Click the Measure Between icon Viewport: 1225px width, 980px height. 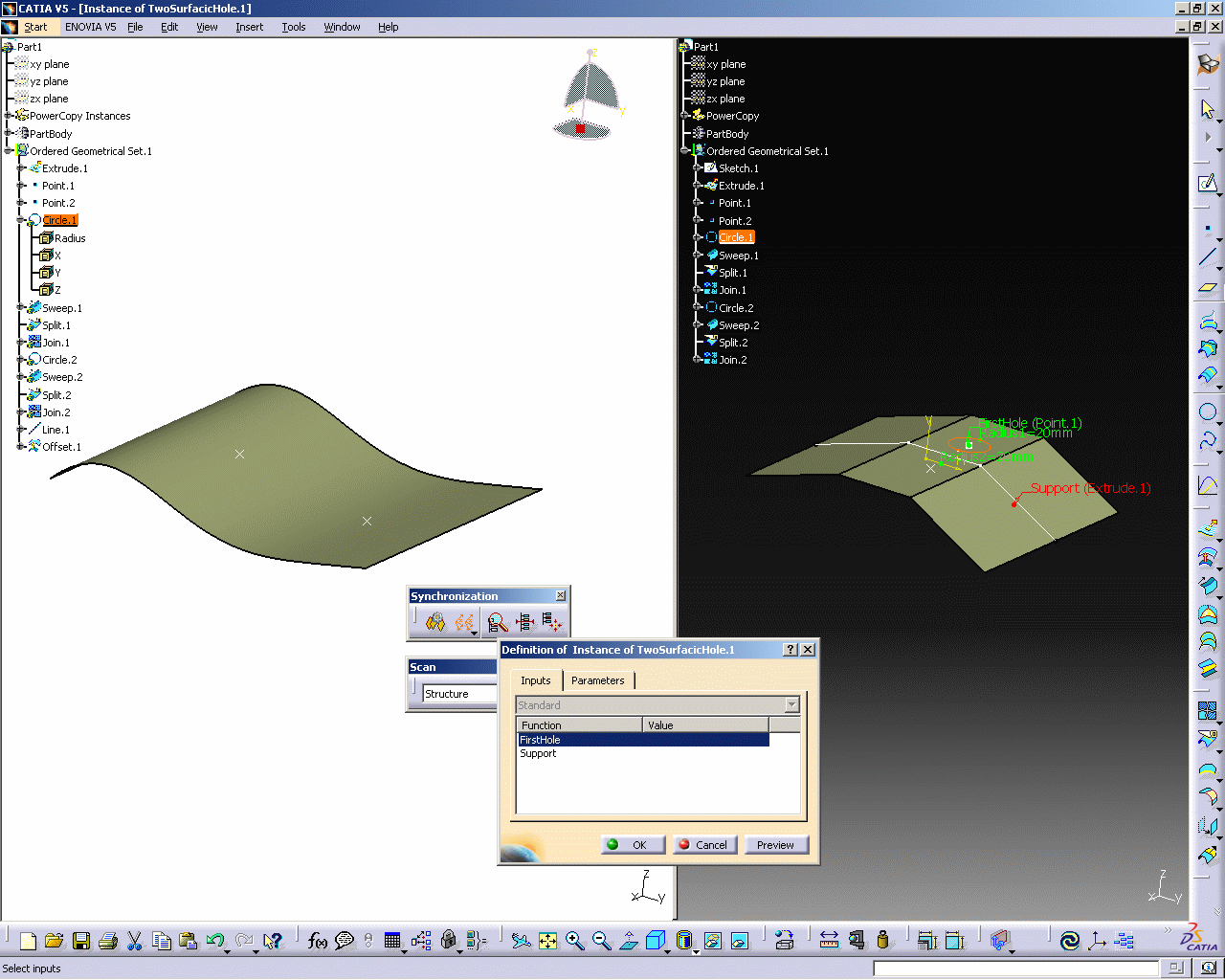click(829, 941)
